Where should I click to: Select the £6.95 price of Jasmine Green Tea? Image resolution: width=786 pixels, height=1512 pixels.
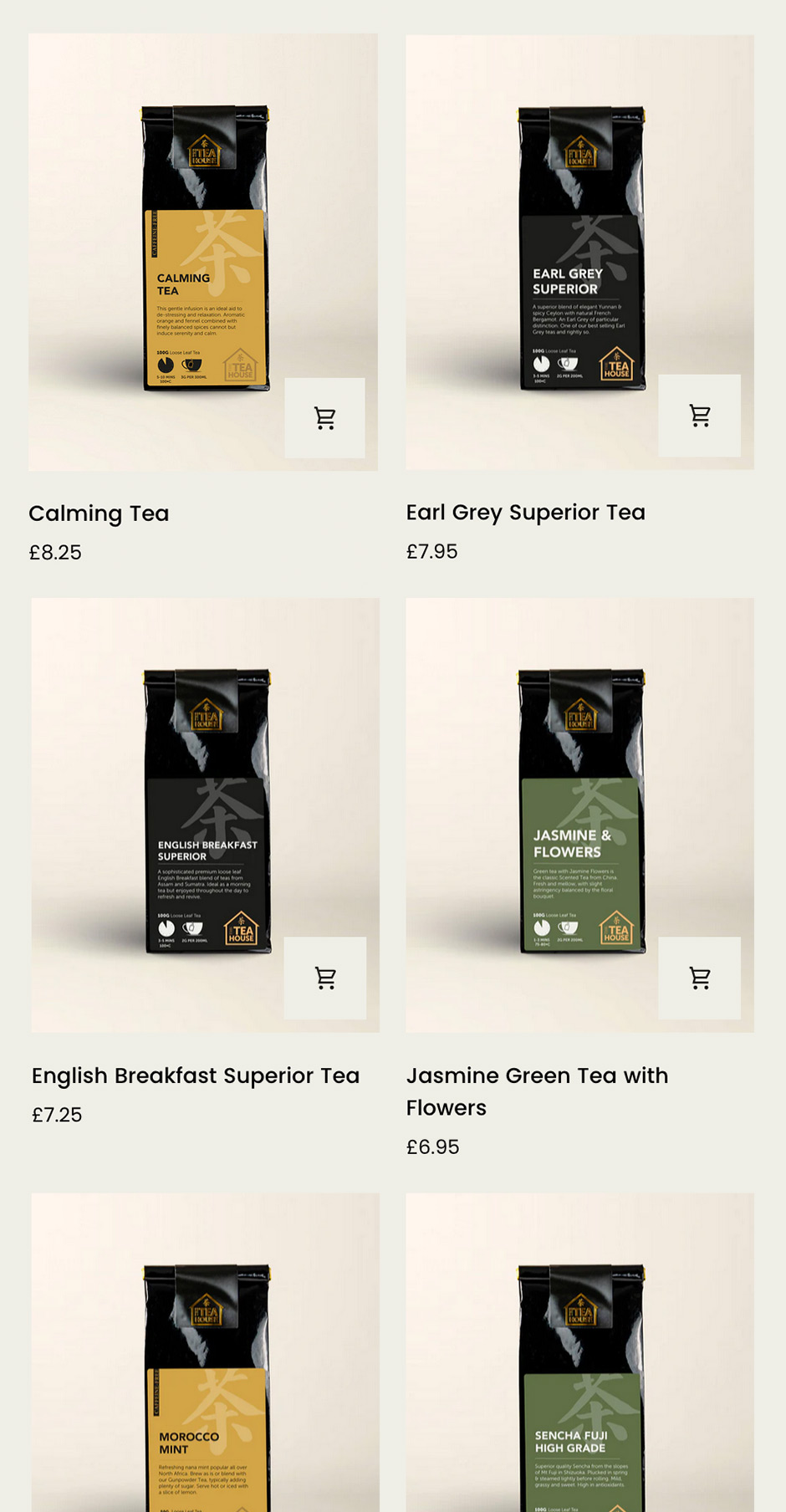pos(432,1147)
